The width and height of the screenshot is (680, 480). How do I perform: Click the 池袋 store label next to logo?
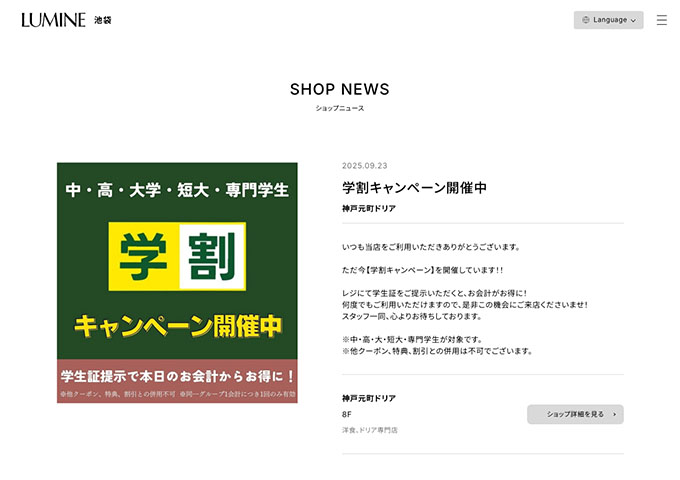103,20
